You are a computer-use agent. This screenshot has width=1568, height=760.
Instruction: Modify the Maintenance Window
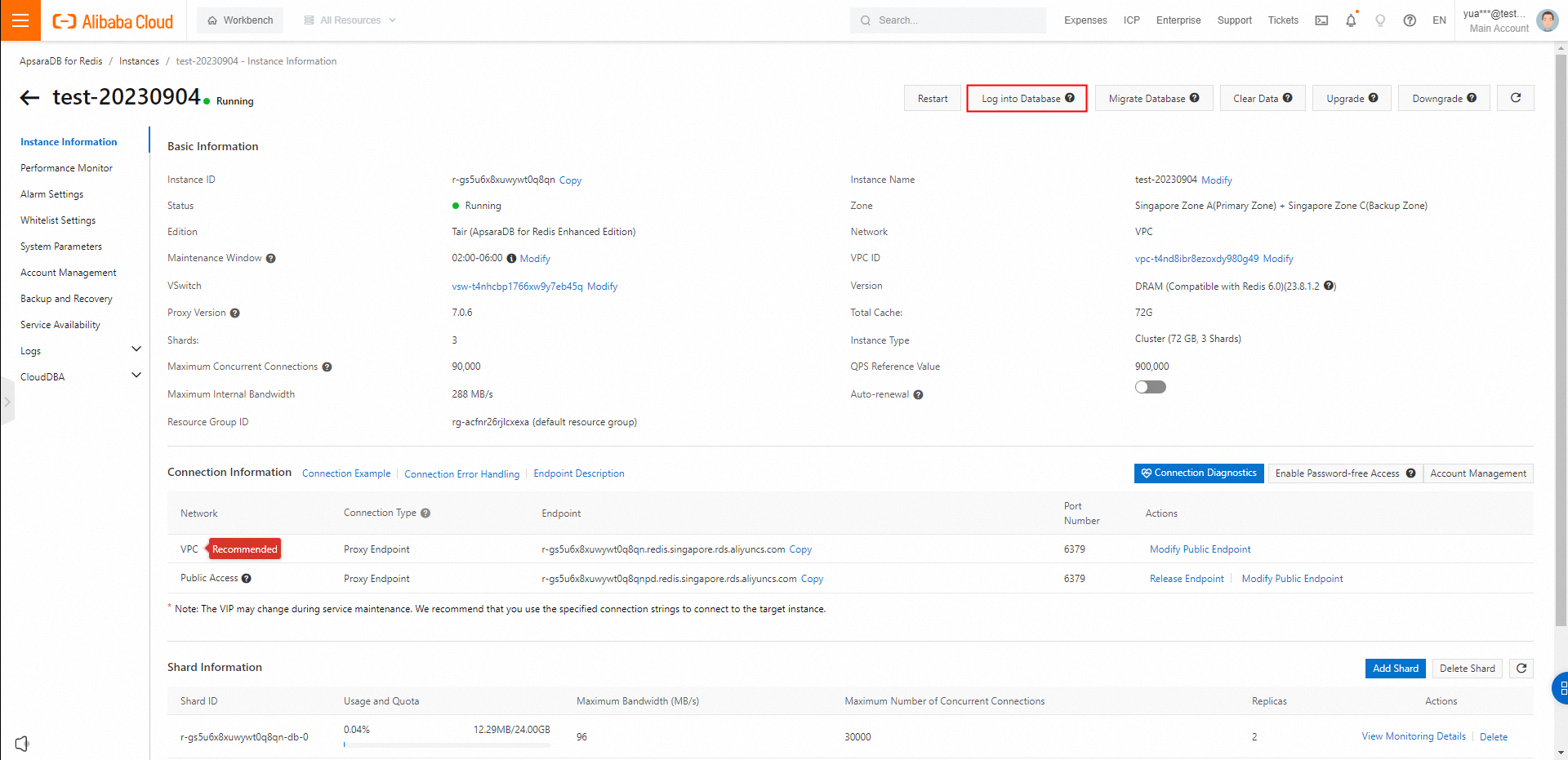coord(535,259)
